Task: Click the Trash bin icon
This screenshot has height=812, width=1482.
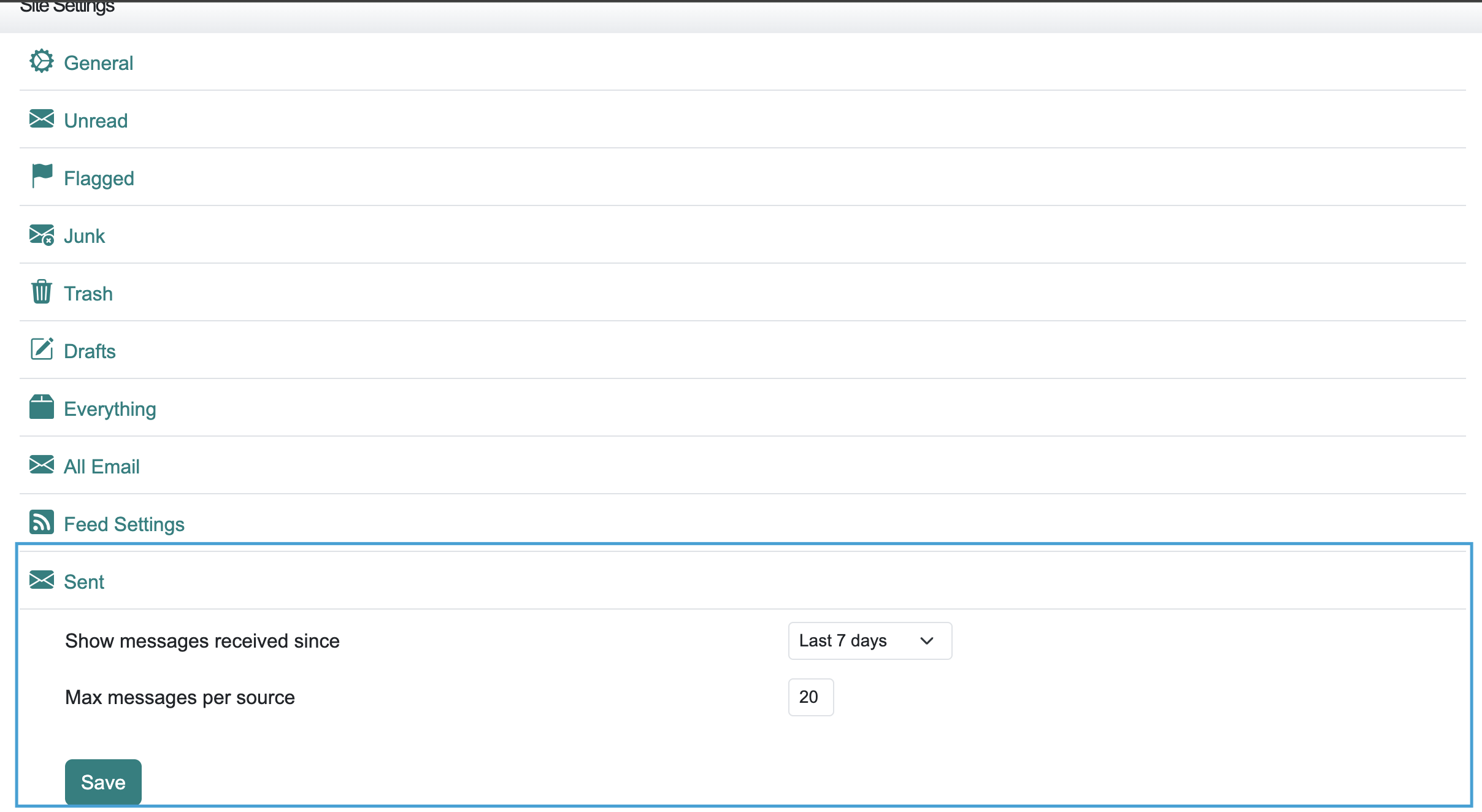Action: coord(42,292)
